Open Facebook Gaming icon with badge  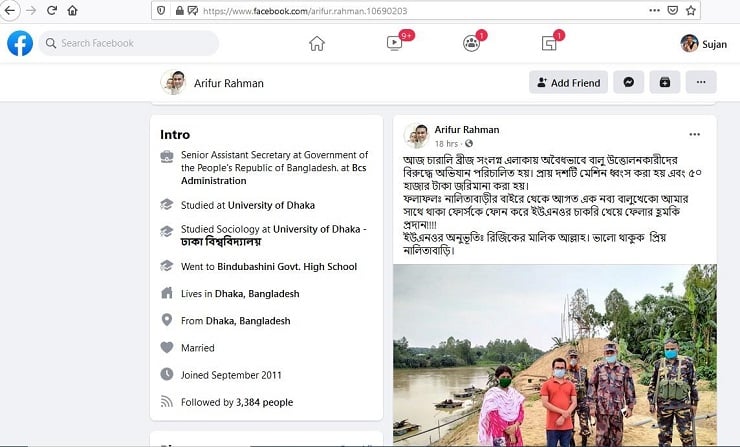click(x=549, y=43)
